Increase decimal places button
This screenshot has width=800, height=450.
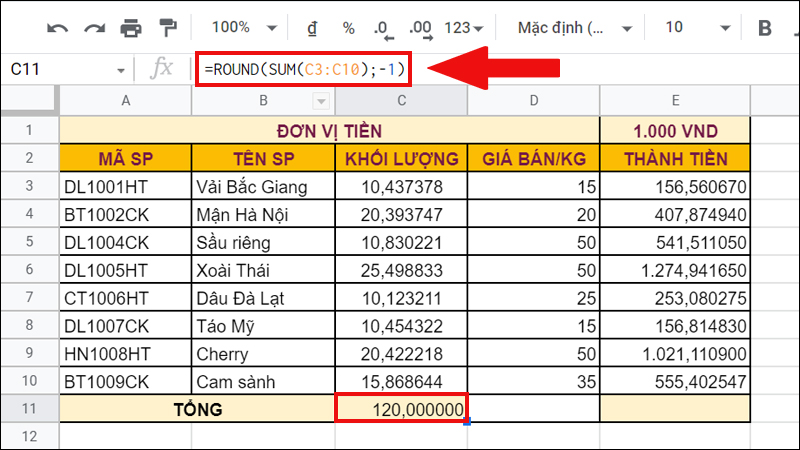tap(420, 27)
